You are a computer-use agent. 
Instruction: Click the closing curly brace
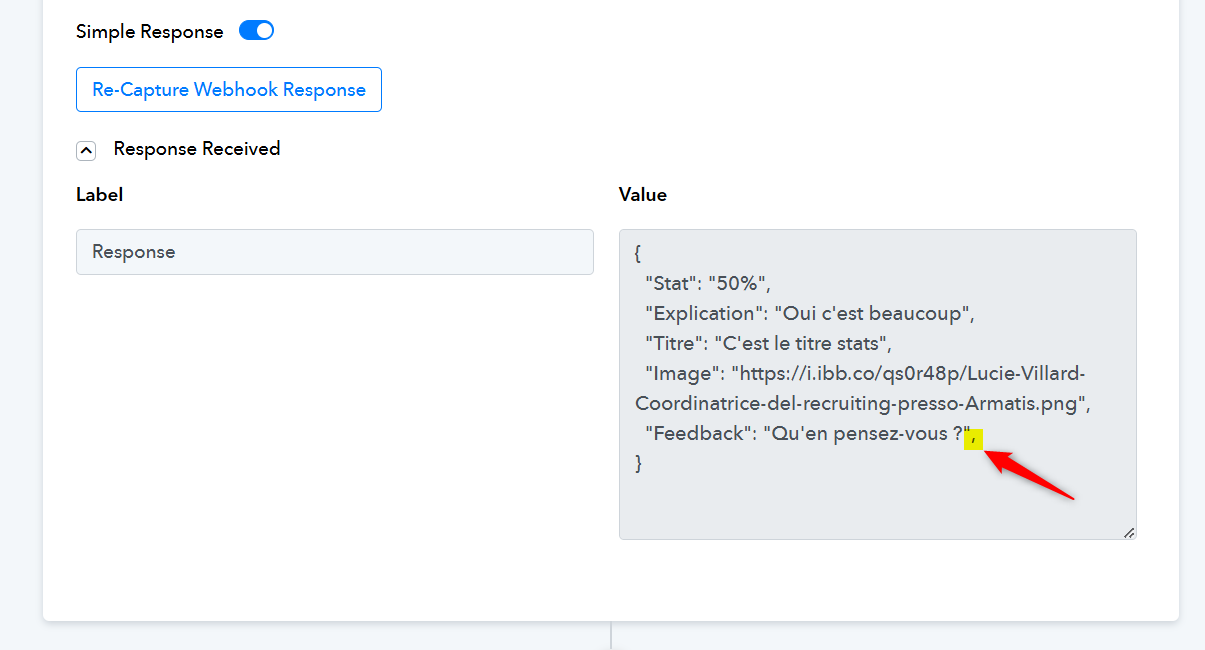tap(639, 463)
